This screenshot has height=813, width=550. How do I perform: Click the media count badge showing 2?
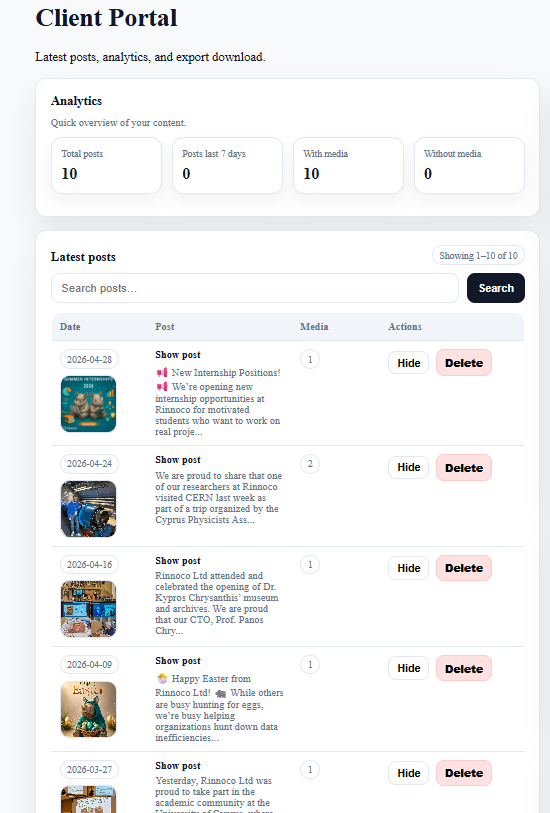tap(310, 464)
